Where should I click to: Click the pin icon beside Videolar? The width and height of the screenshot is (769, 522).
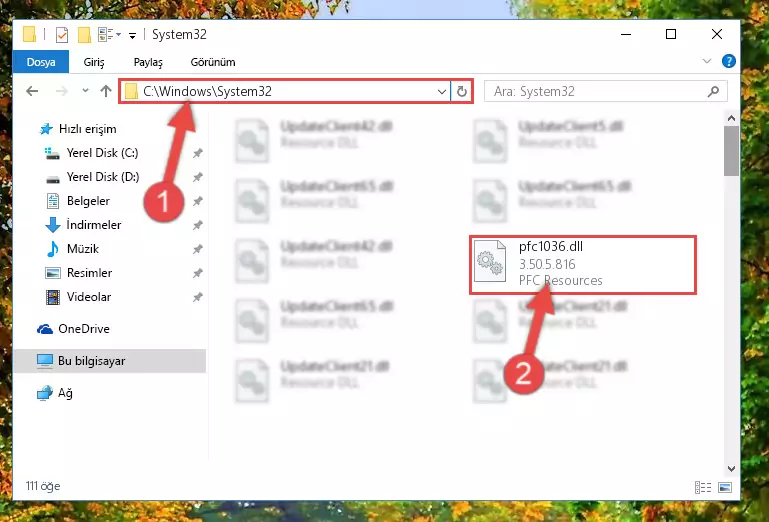pyautogui.click(x=198, y=297)
